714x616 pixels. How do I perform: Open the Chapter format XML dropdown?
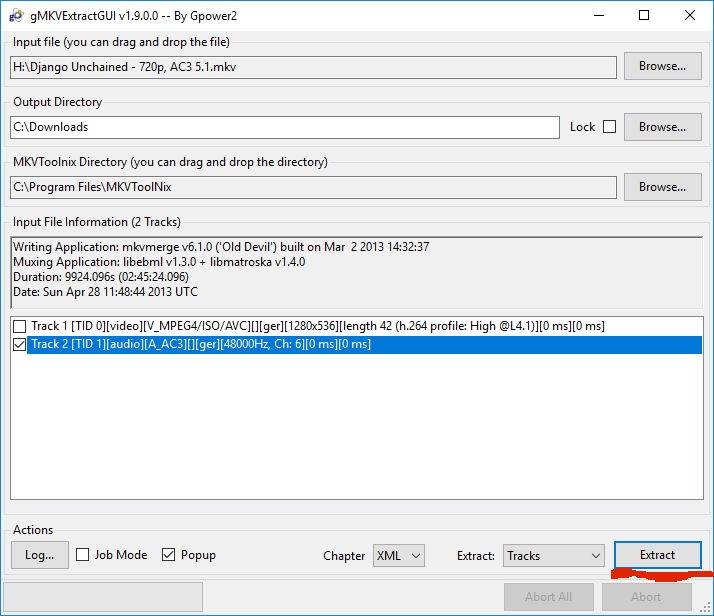[398, 556]
